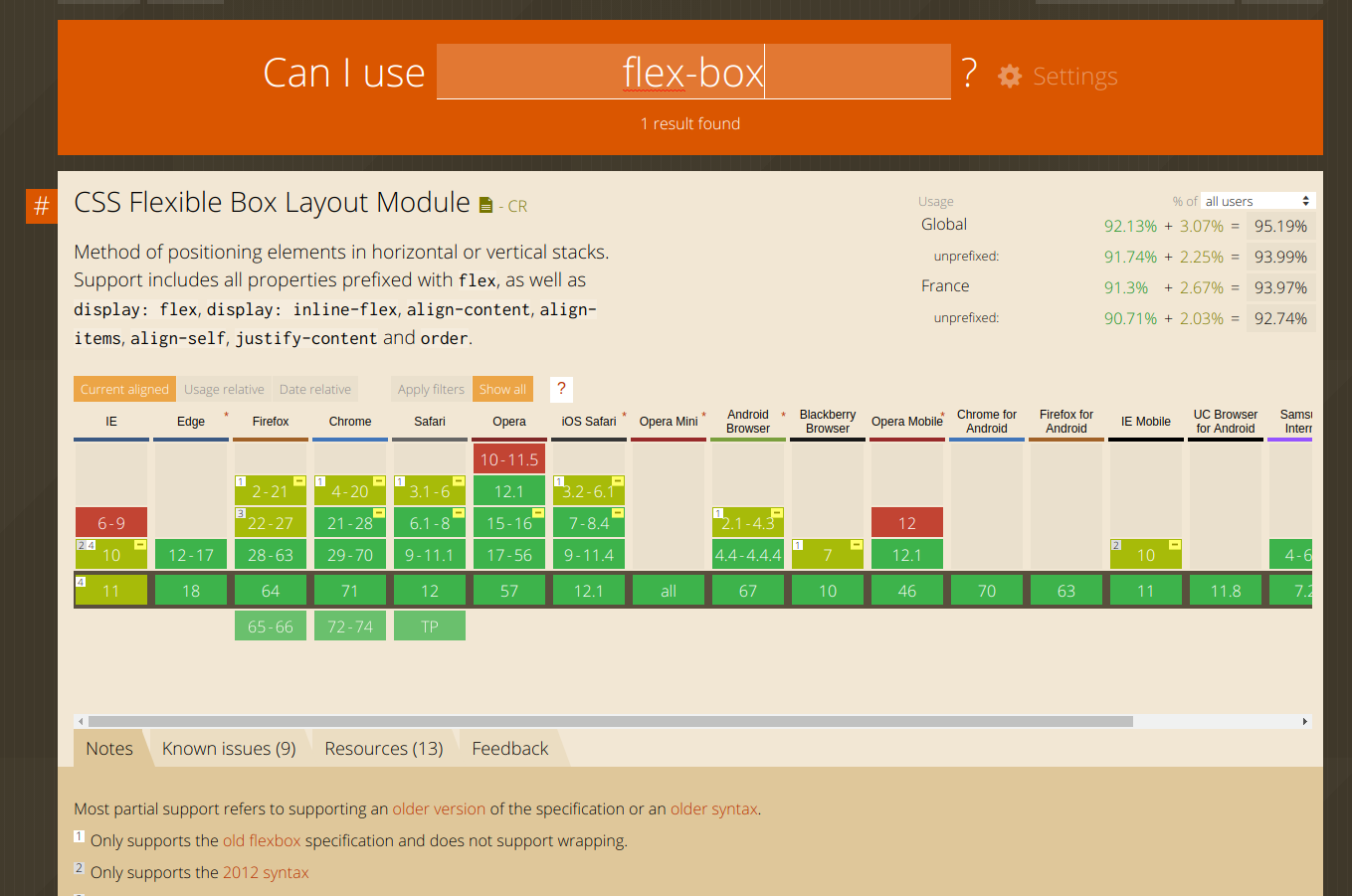
Task: Click the Settings gear icon
Action: [1010, 77]
